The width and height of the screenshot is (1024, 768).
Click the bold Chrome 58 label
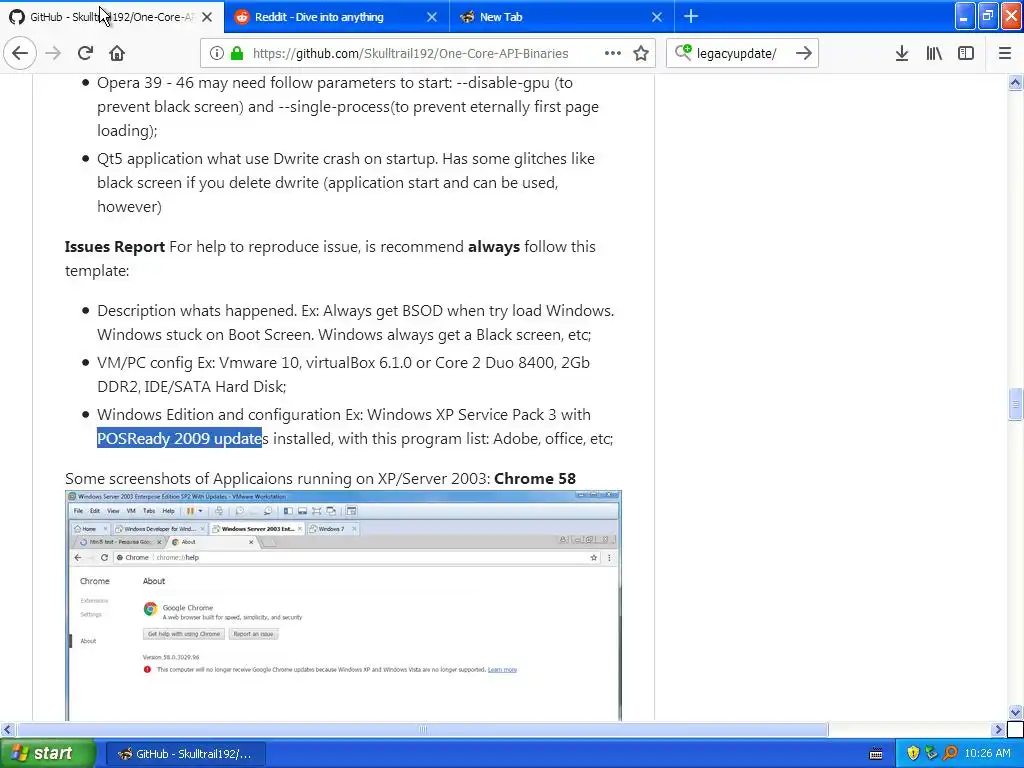(x=535, y=478)
